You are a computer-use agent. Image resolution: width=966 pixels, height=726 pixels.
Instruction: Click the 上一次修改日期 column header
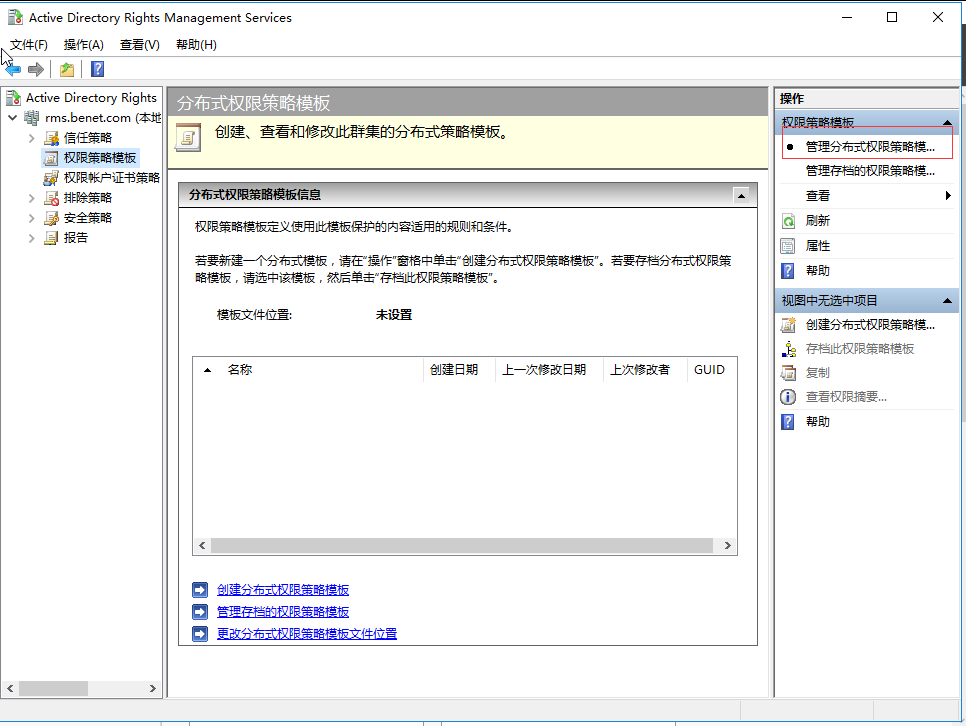click(549, 370)
